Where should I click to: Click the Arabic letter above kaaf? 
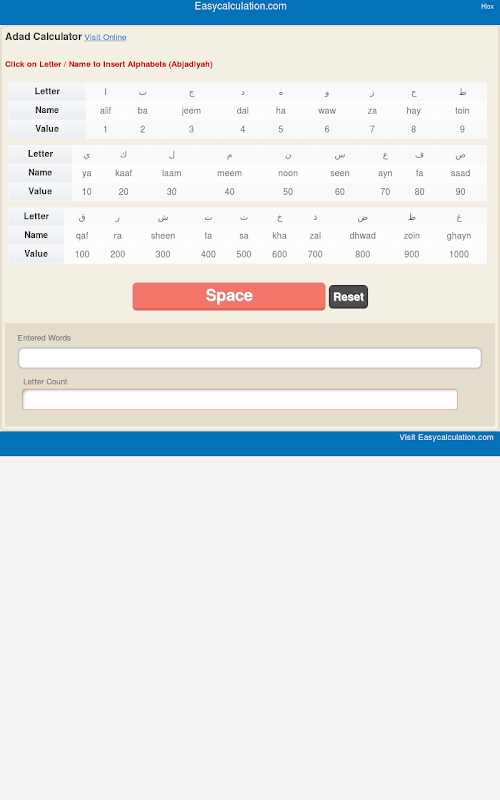pos(123,155)
